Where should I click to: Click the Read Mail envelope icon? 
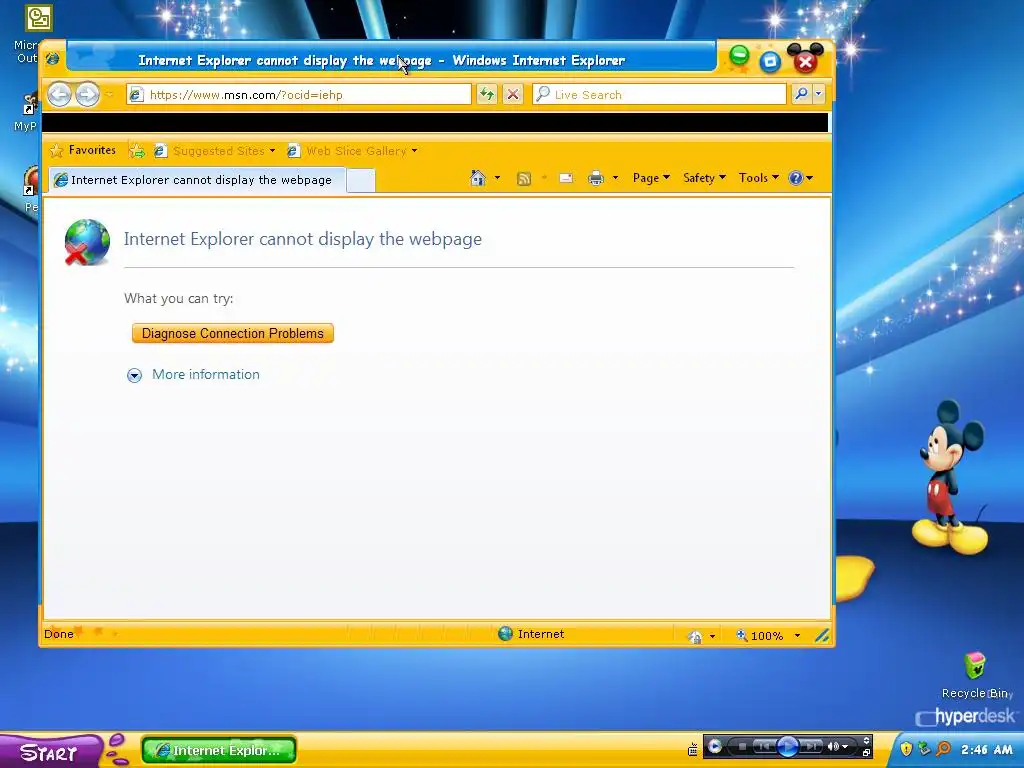(x=566, y=178)
